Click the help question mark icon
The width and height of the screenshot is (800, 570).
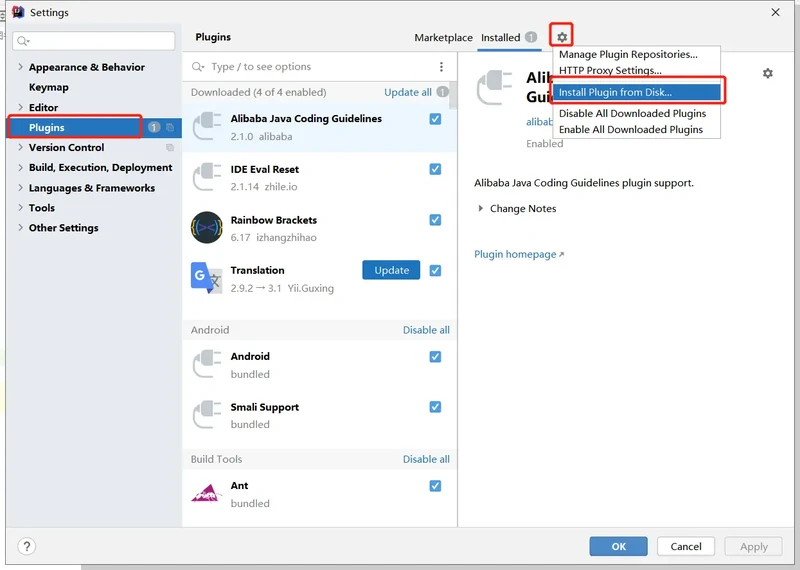(x=27, y=546)
